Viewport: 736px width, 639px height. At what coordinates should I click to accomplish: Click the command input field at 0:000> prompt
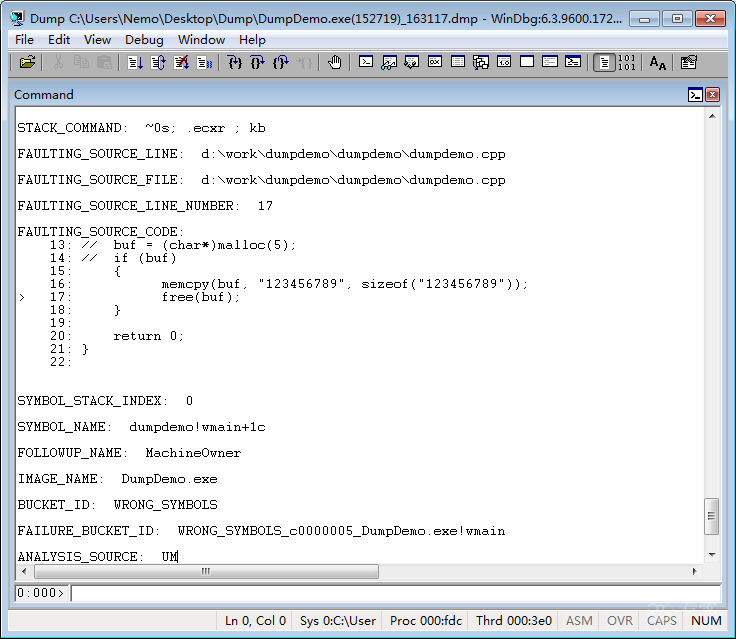coord(395,593)
